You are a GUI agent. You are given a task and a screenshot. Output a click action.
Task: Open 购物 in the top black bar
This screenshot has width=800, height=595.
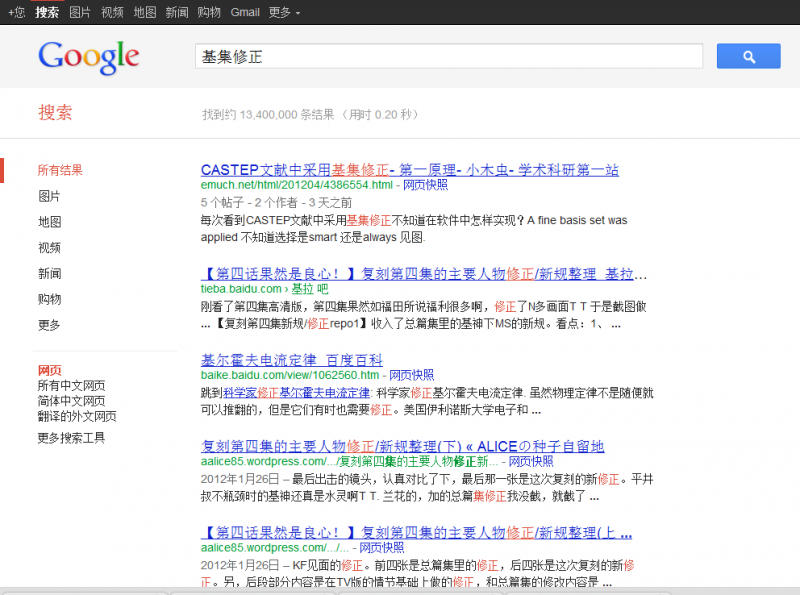tap(209, 12)
